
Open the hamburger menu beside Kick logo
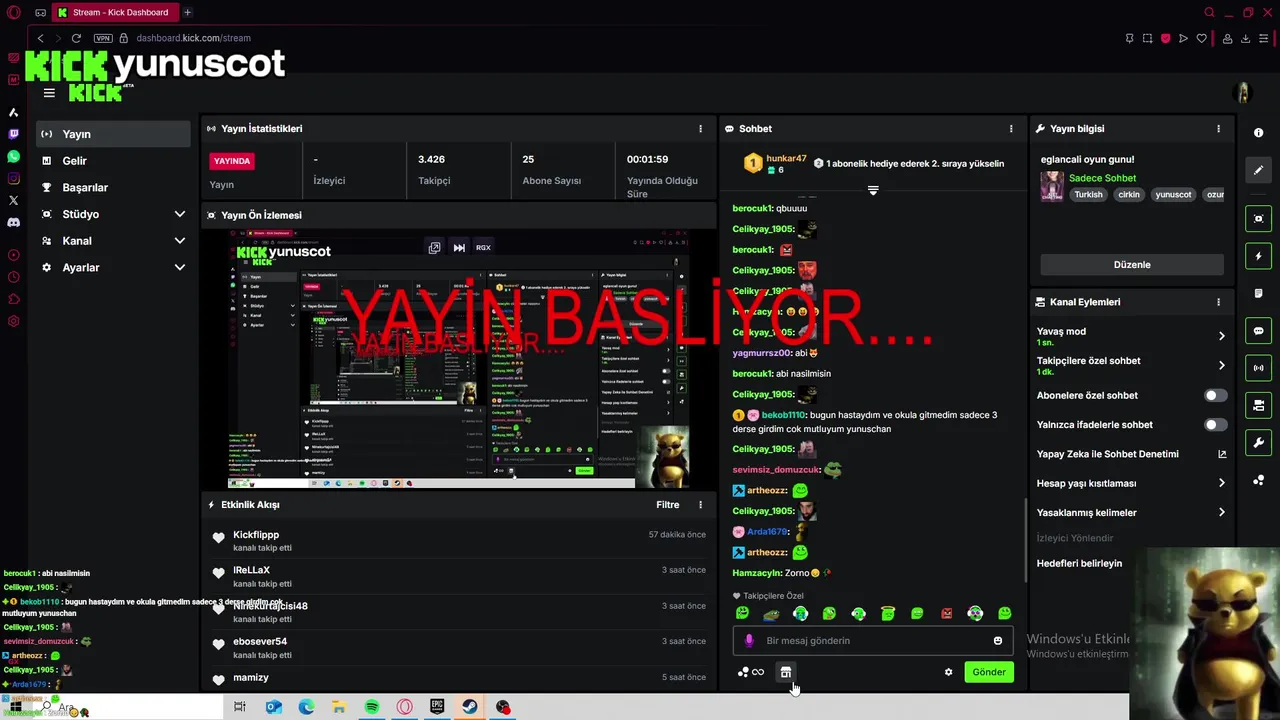tap(49, 93)
